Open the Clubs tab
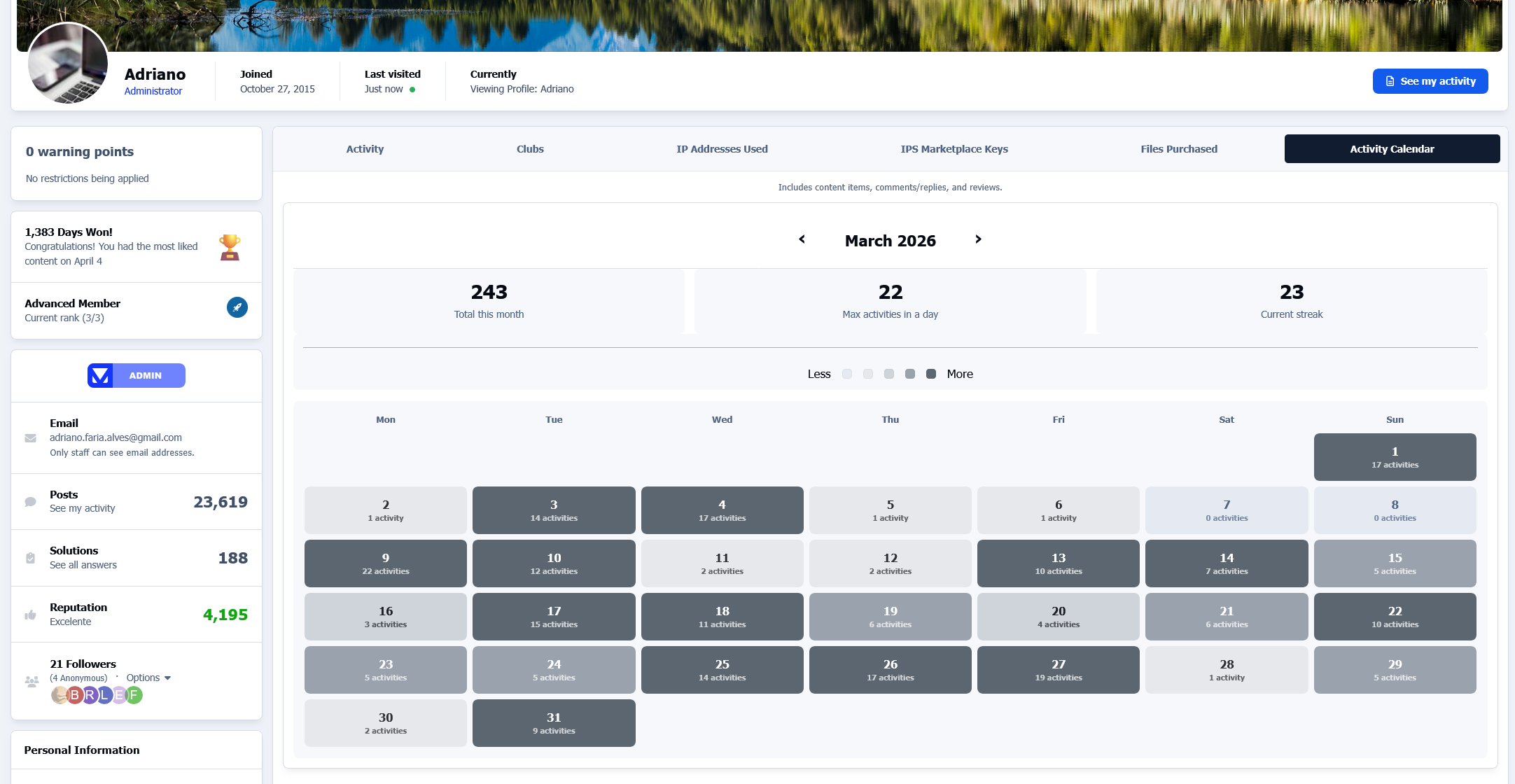1515x784 pixels. tap(530, 149)
